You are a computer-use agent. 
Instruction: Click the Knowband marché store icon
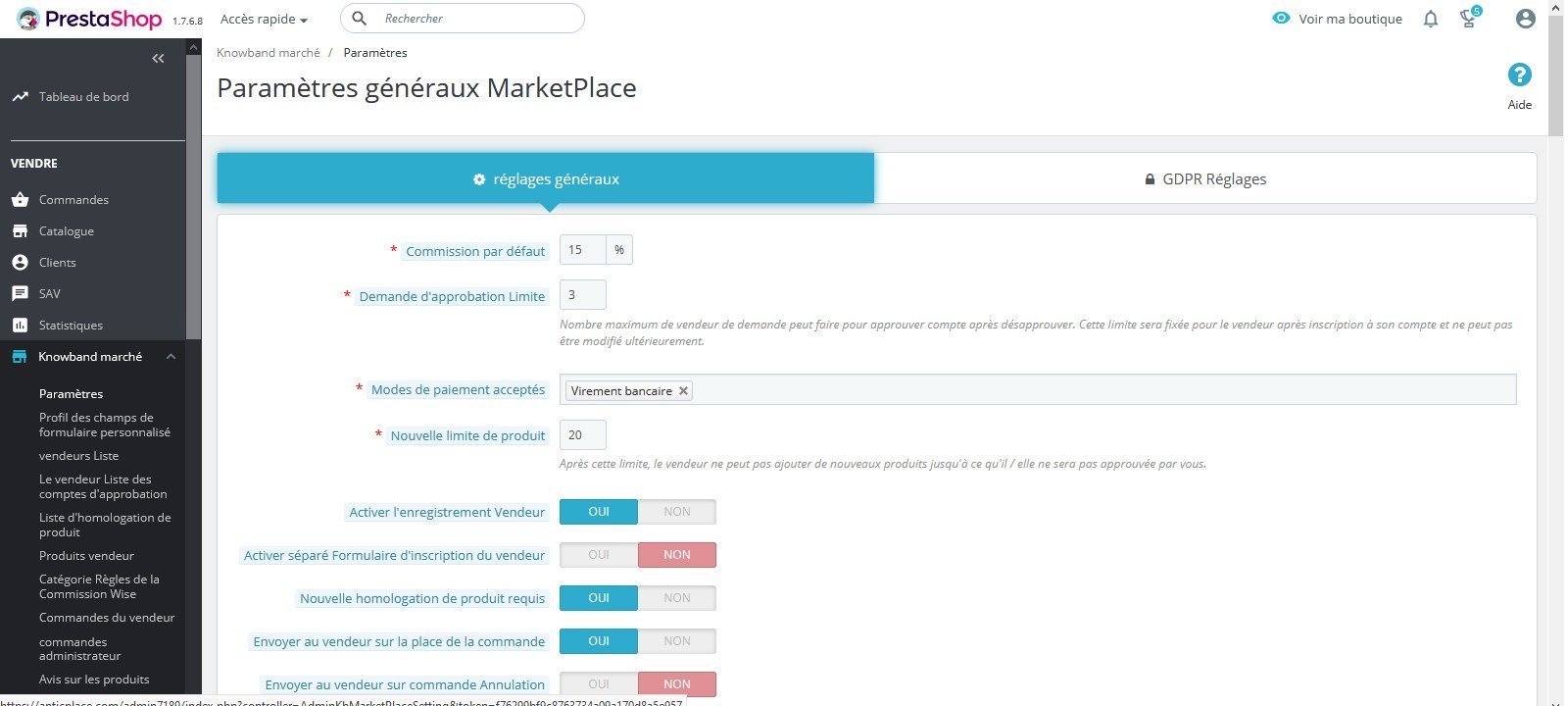click(x=20, y=357)
